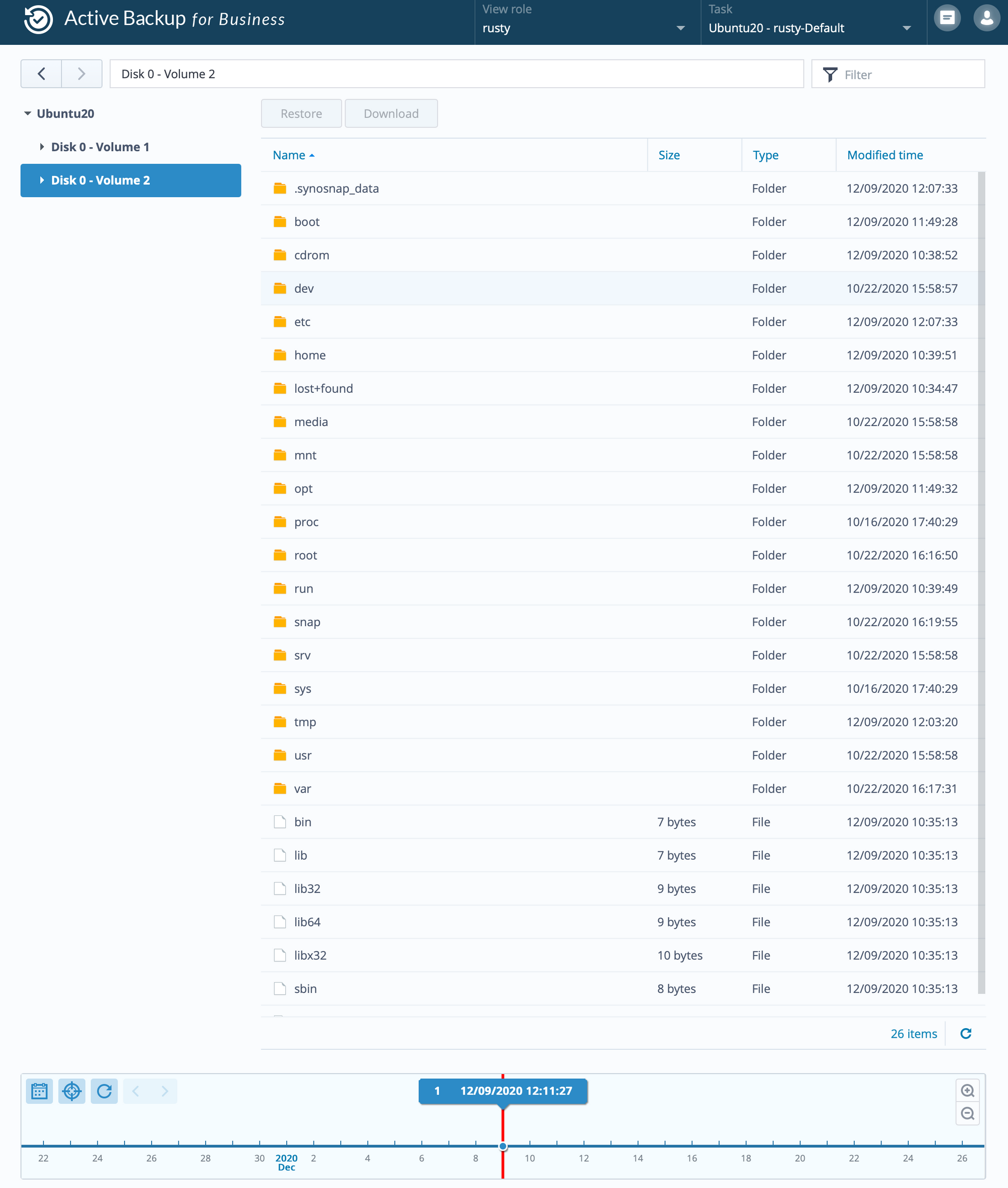Click the folder icon for home
Screen dimensions: 1008x1188
coord(280,355)
